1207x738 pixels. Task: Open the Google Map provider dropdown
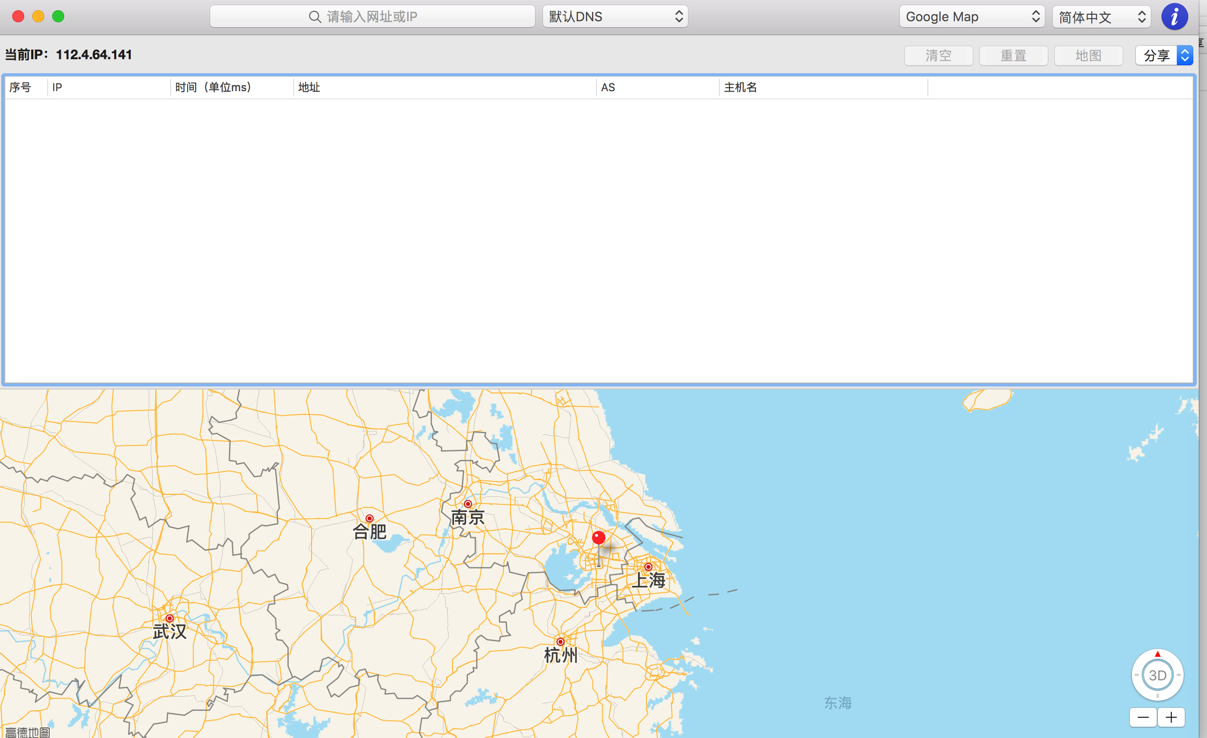(x=972, y=17)
